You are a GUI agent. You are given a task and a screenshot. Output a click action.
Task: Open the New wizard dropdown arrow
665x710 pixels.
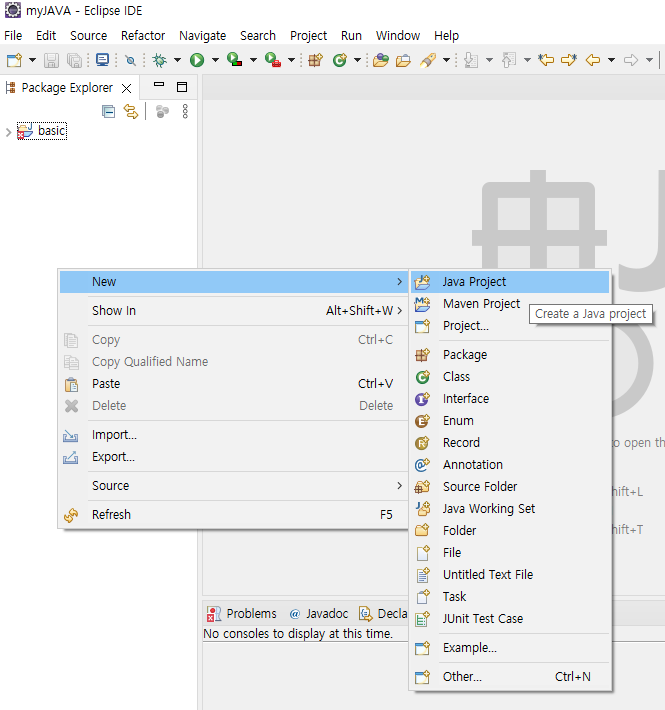click(x=32, y=60)
